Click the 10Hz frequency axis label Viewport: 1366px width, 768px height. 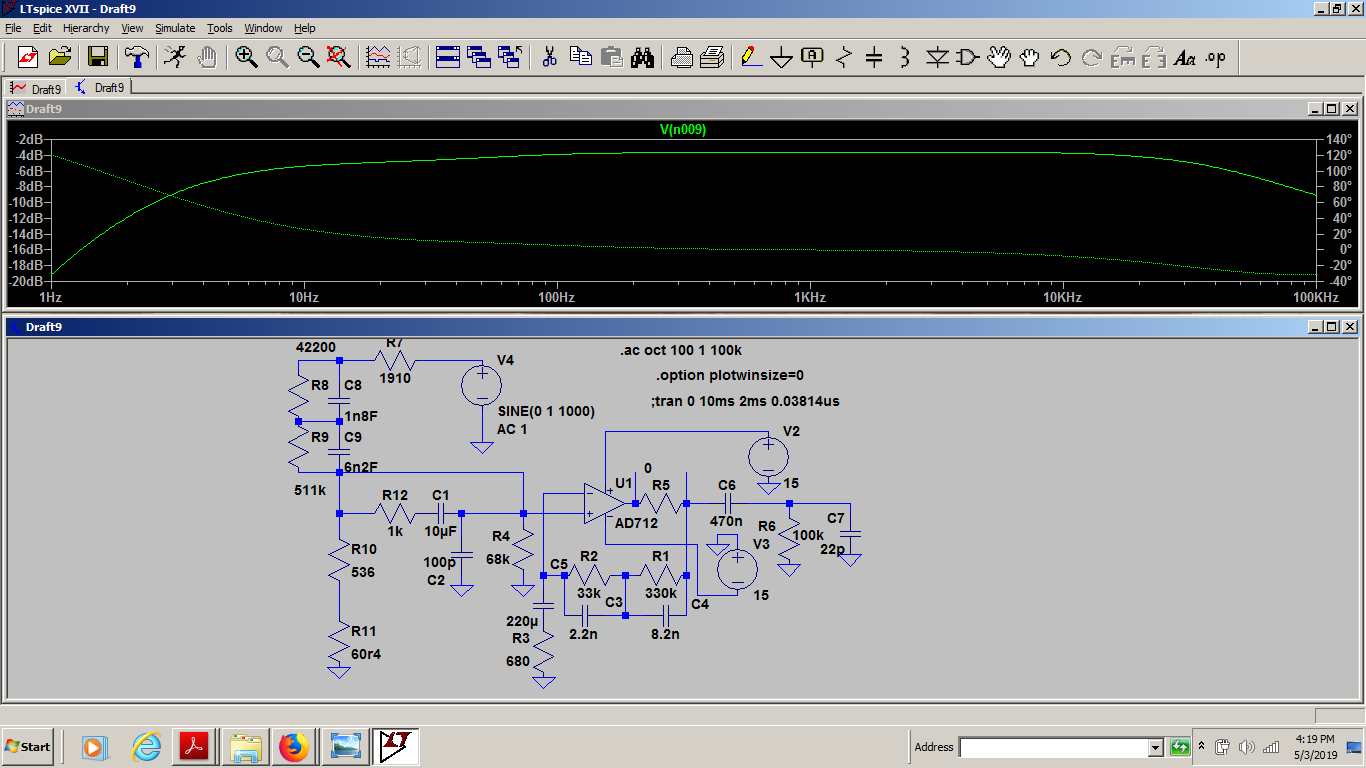tap(304, 298)
